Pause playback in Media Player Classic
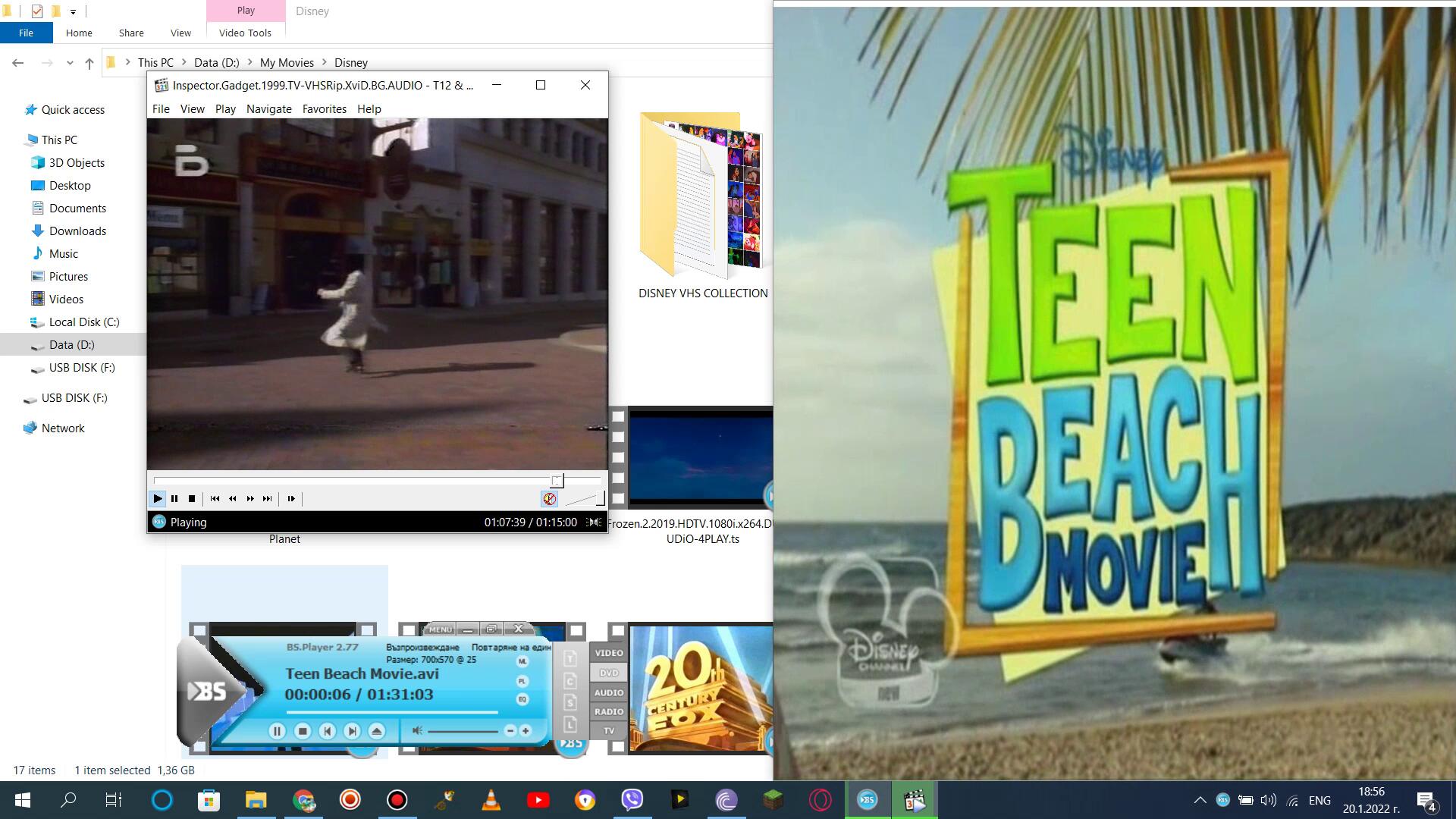The image size is (1456, 819). [x=174, y=499]
